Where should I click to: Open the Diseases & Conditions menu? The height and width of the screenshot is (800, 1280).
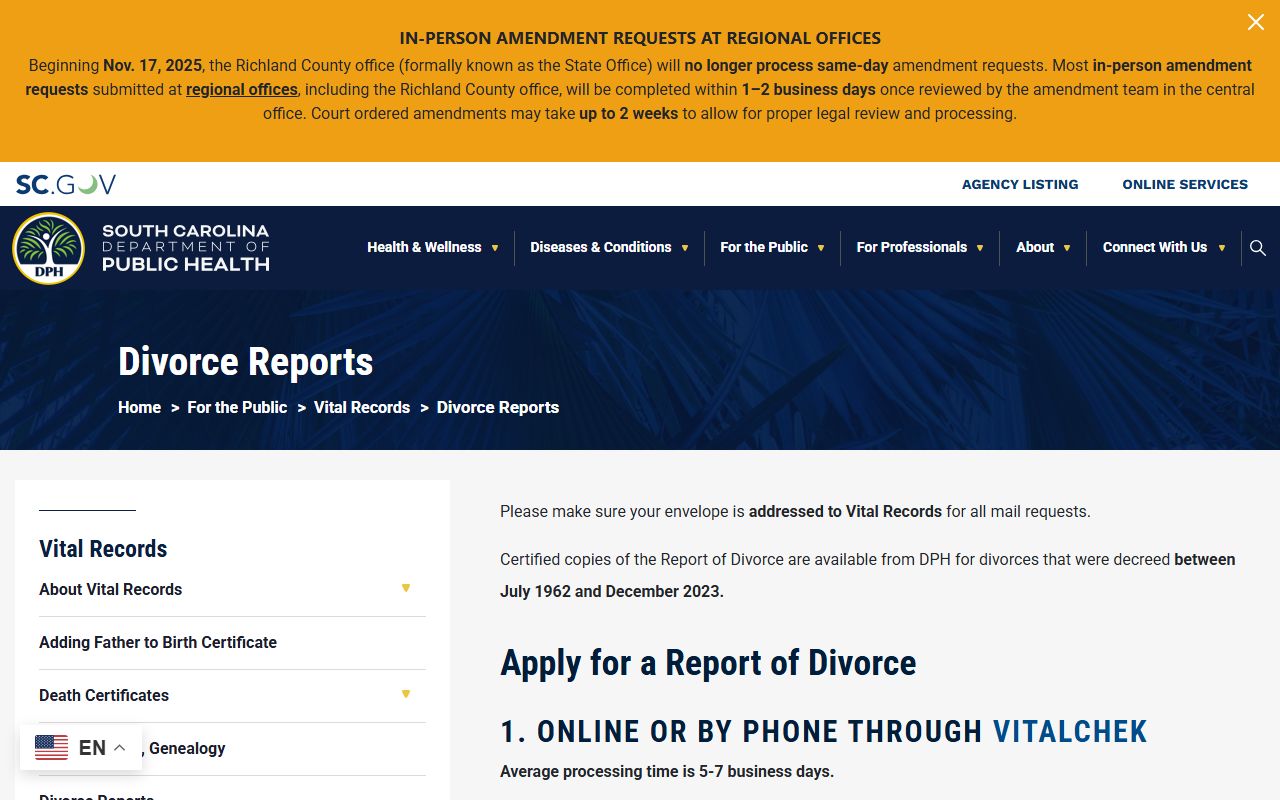pyautogui.click(x=600, y=247)
